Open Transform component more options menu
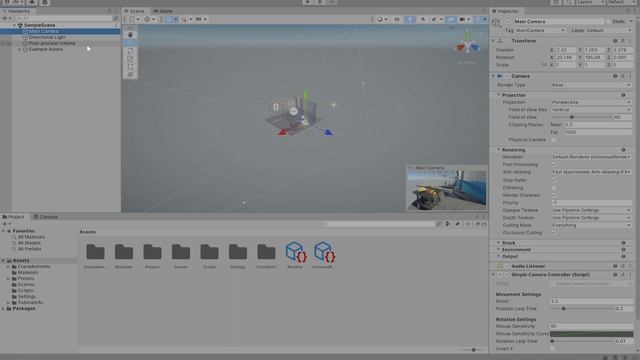The height and width of the screenshot is (360, 640). click(x=630, y=41)
